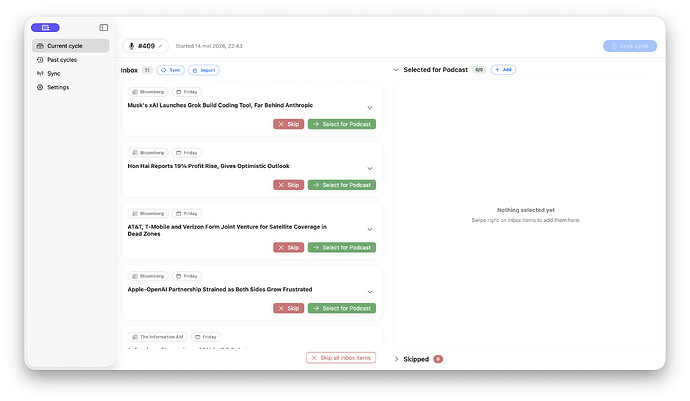The width and height of the screenshot is (690, 401).
Task: Click Friday date tag on AT&T card
Action: [x=187, y=213]
